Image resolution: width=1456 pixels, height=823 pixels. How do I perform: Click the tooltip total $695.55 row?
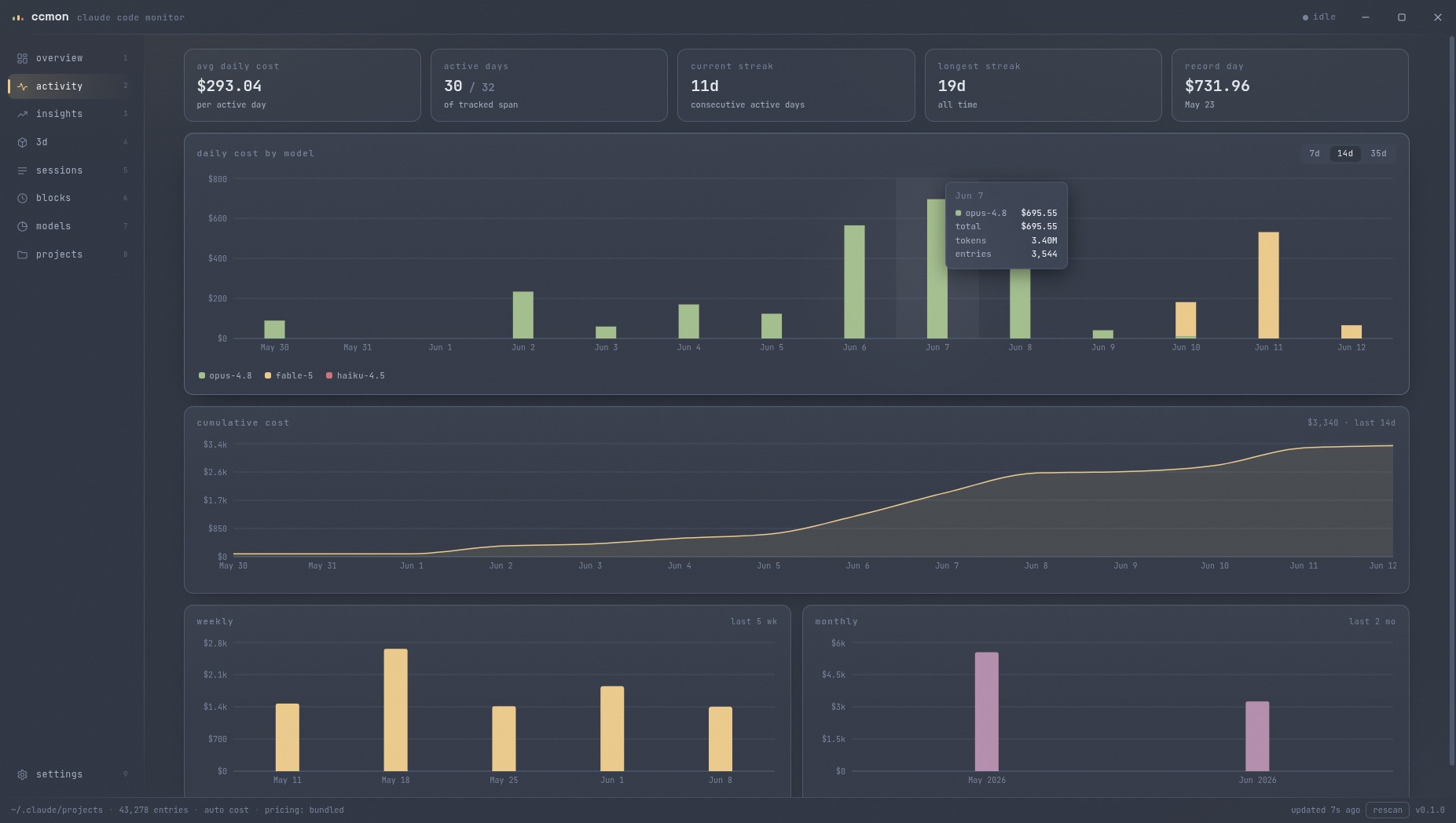(1006, 227)
